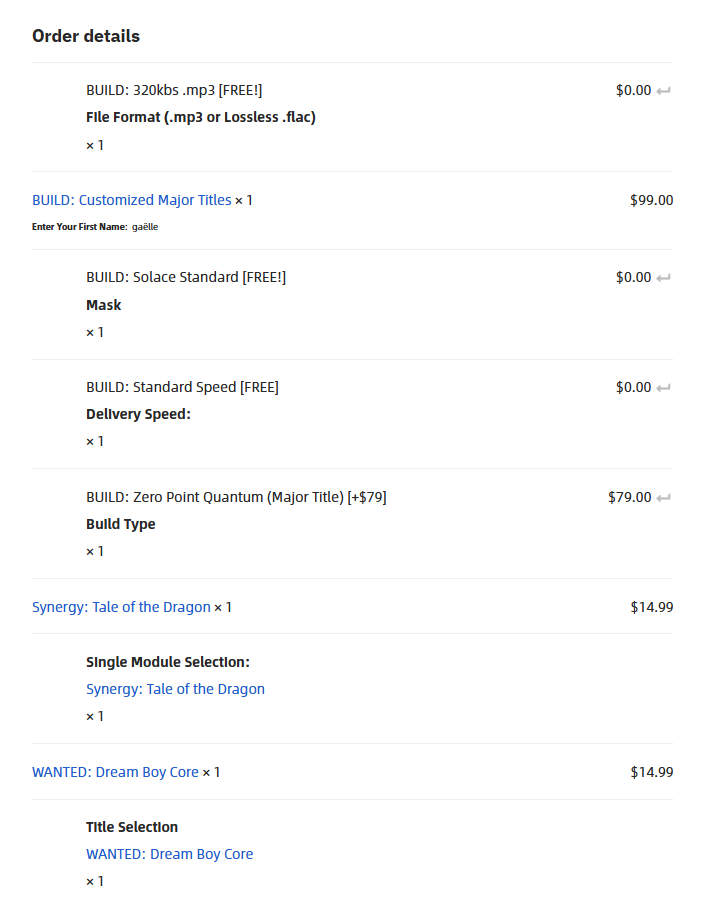Click the Single Module Selection: label
723x902 pixels.
click(167, 662)
